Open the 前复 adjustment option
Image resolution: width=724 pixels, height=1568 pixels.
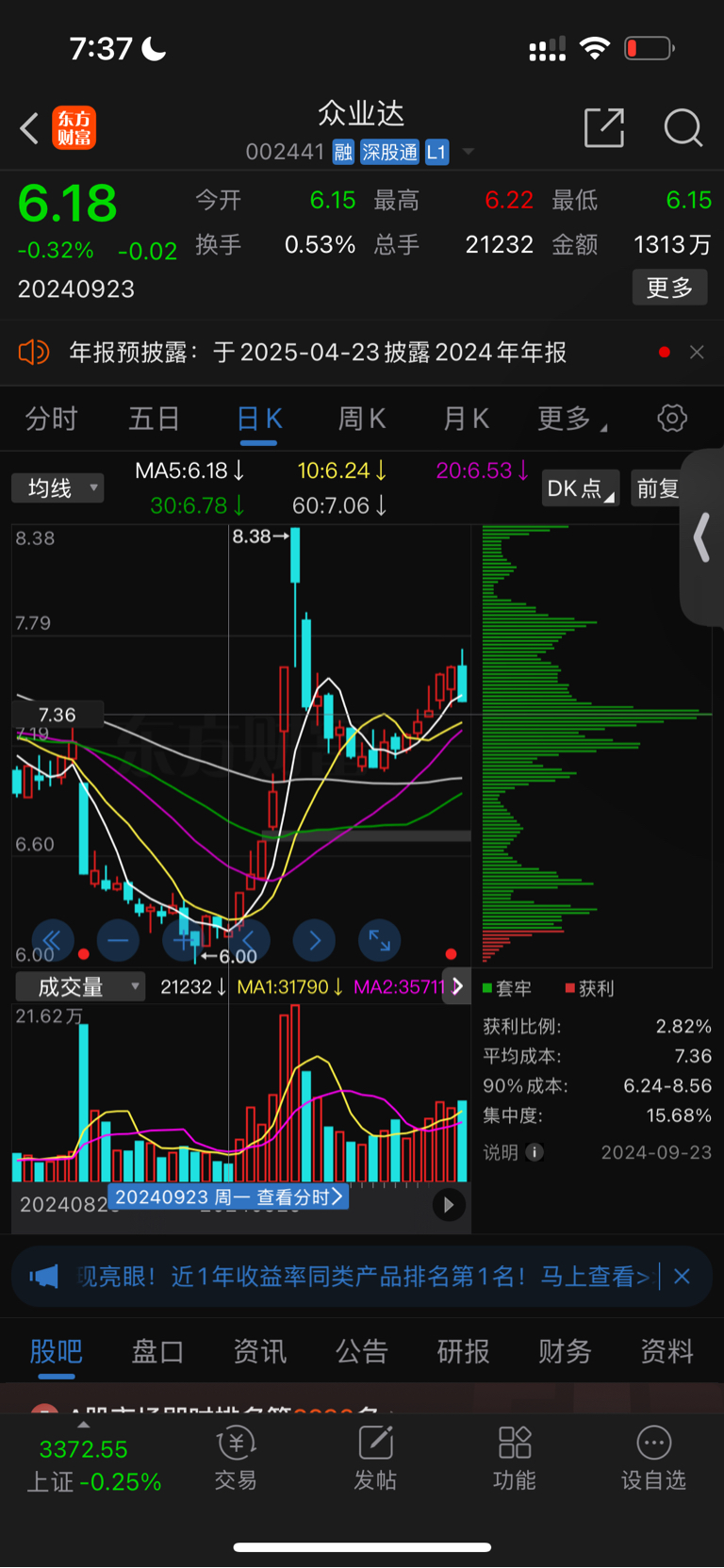click(657, 488)
